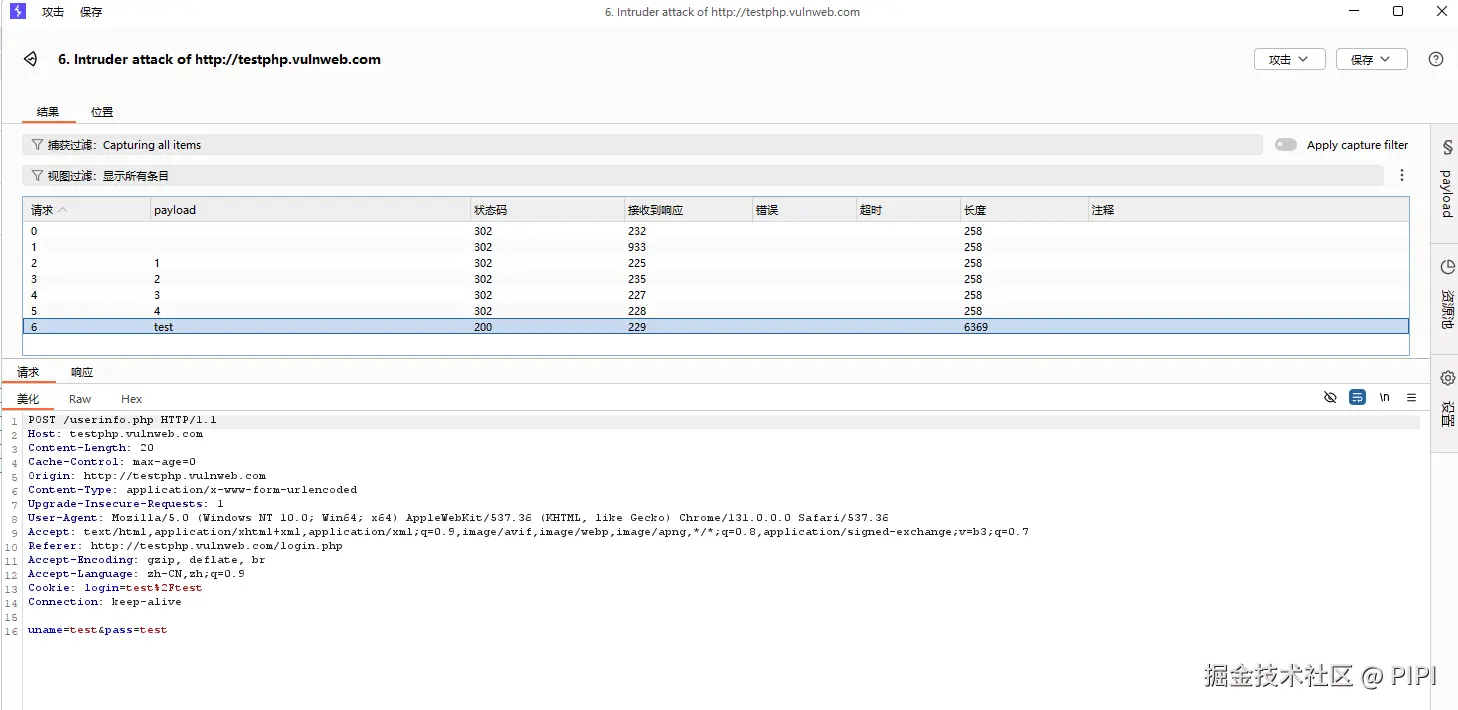This screenshot has width=1458, height=710.
Task: Select the result row with response time 227
Action: tap(716, 295)
